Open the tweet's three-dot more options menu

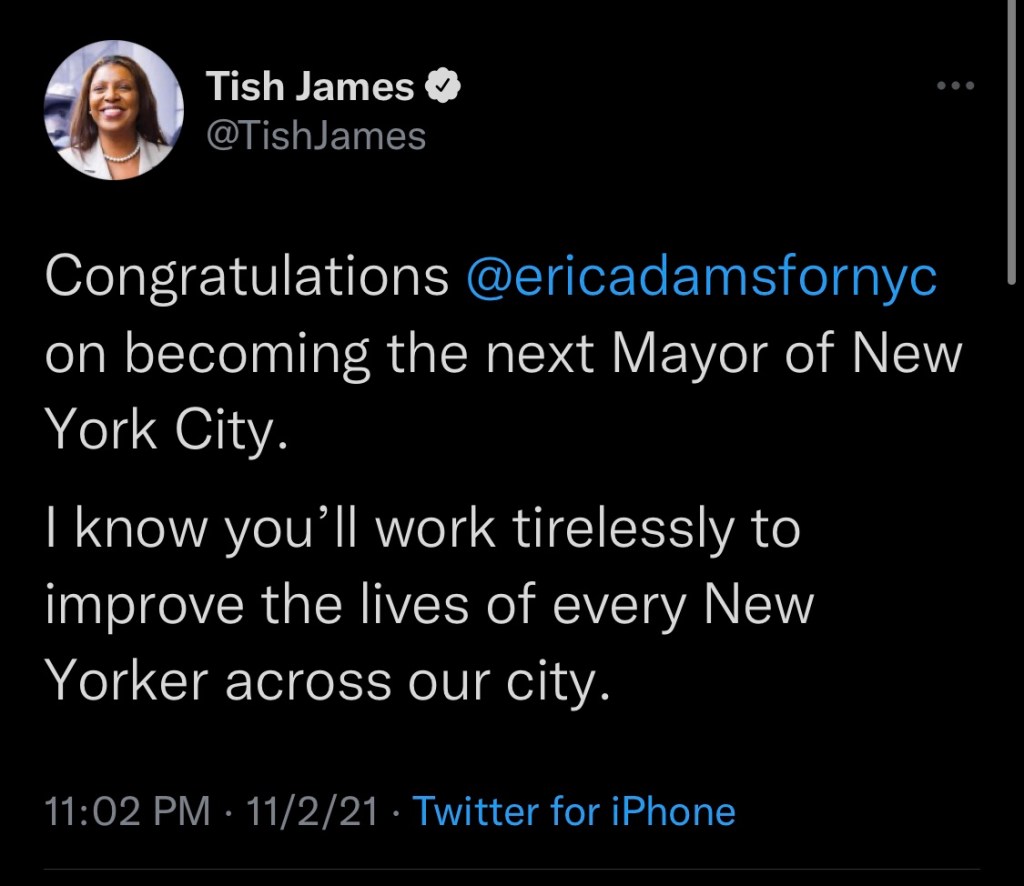pos(954,86)
